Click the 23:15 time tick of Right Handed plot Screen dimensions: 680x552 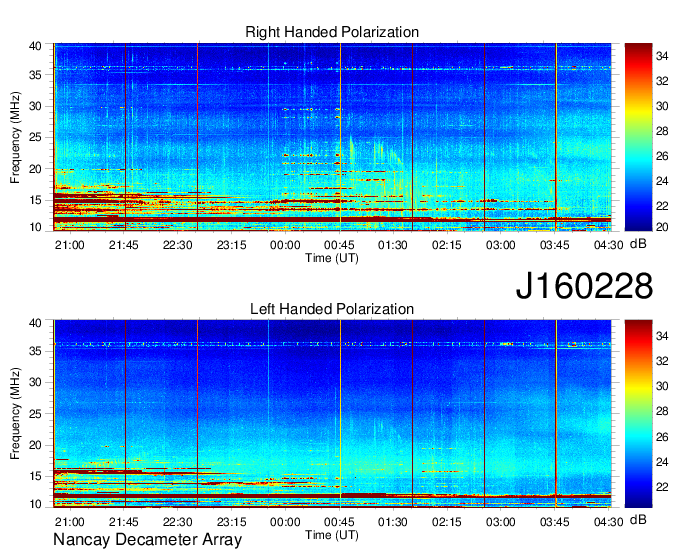tap(232, 245)
